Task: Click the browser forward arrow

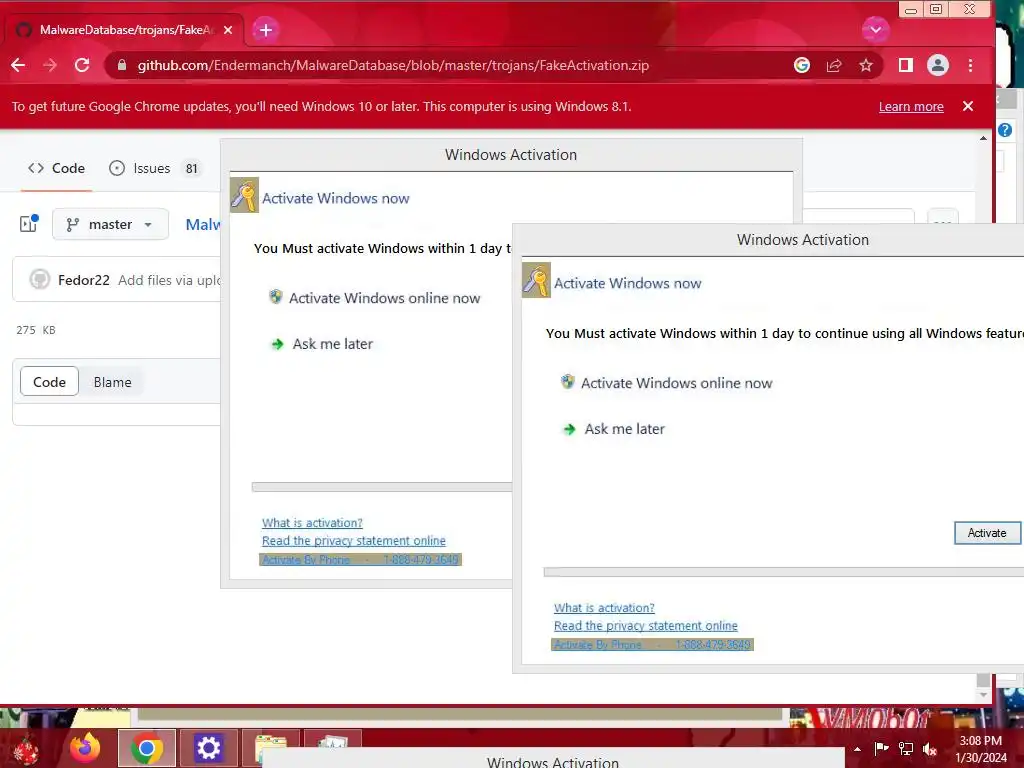Action: [x=50, y=65]
